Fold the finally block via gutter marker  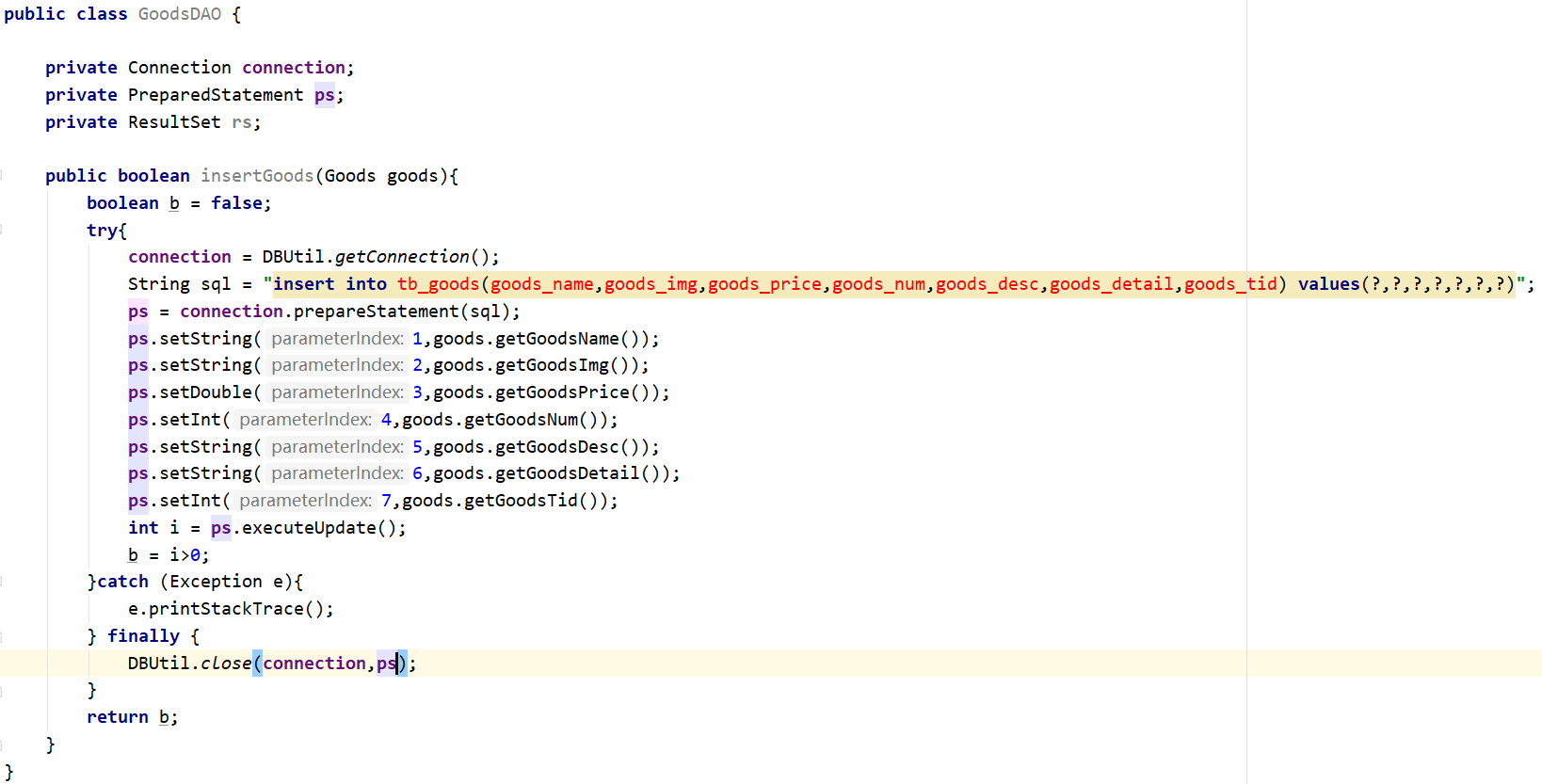(x=3, y=636)
